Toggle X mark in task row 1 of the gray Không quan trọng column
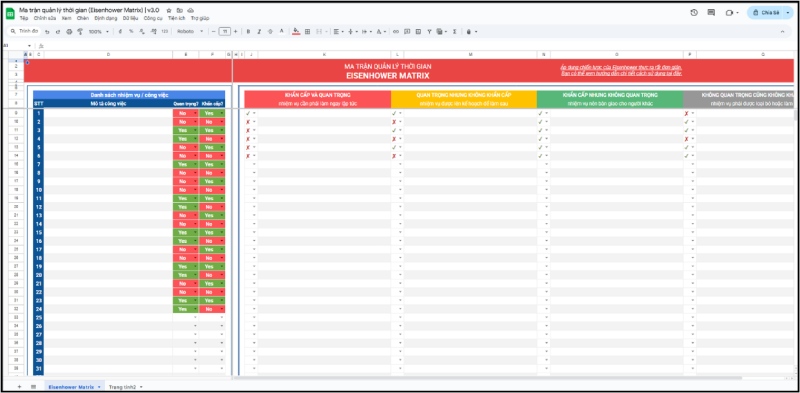The image size is (800, 393). click(687, 113)
